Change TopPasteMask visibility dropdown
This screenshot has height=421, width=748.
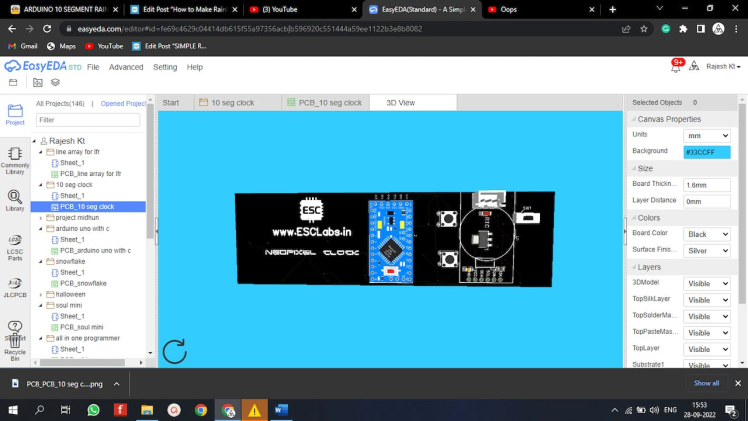coord(706,333)
